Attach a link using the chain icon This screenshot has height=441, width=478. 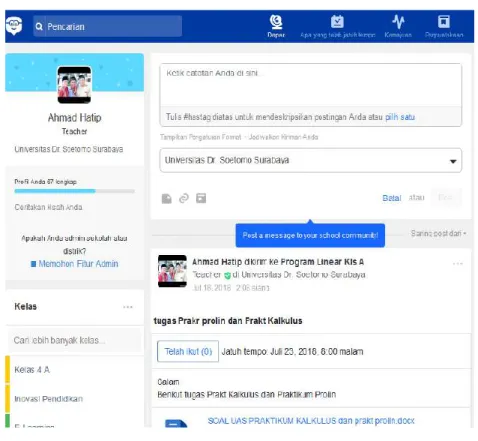pyautogui.click(x=184, y=198)
